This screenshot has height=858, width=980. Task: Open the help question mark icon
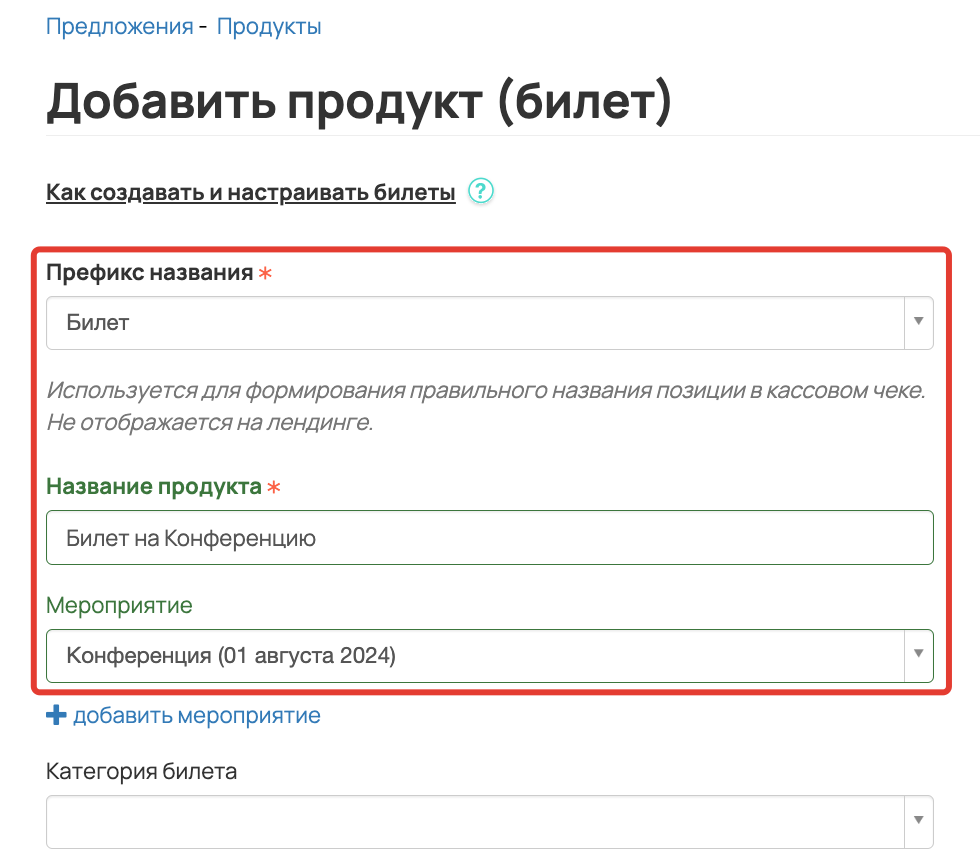481,191
